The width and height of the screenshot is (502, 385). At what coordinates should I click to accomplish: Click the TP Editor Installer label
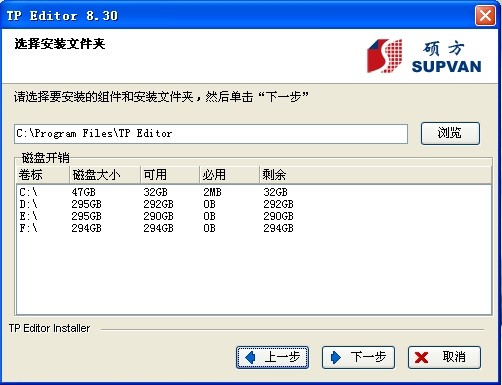[x=49, y=328]
